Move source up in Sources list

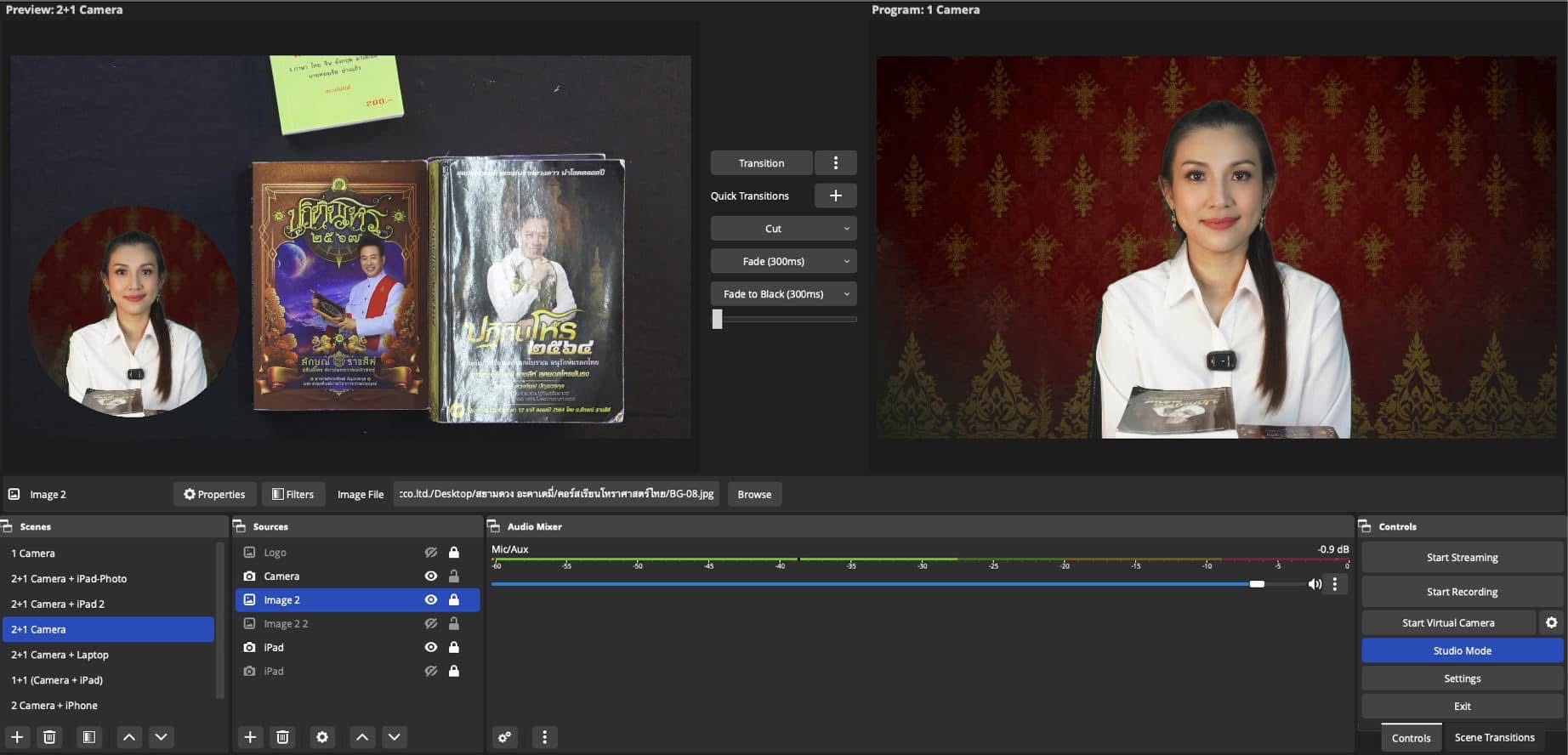[362, 737]
